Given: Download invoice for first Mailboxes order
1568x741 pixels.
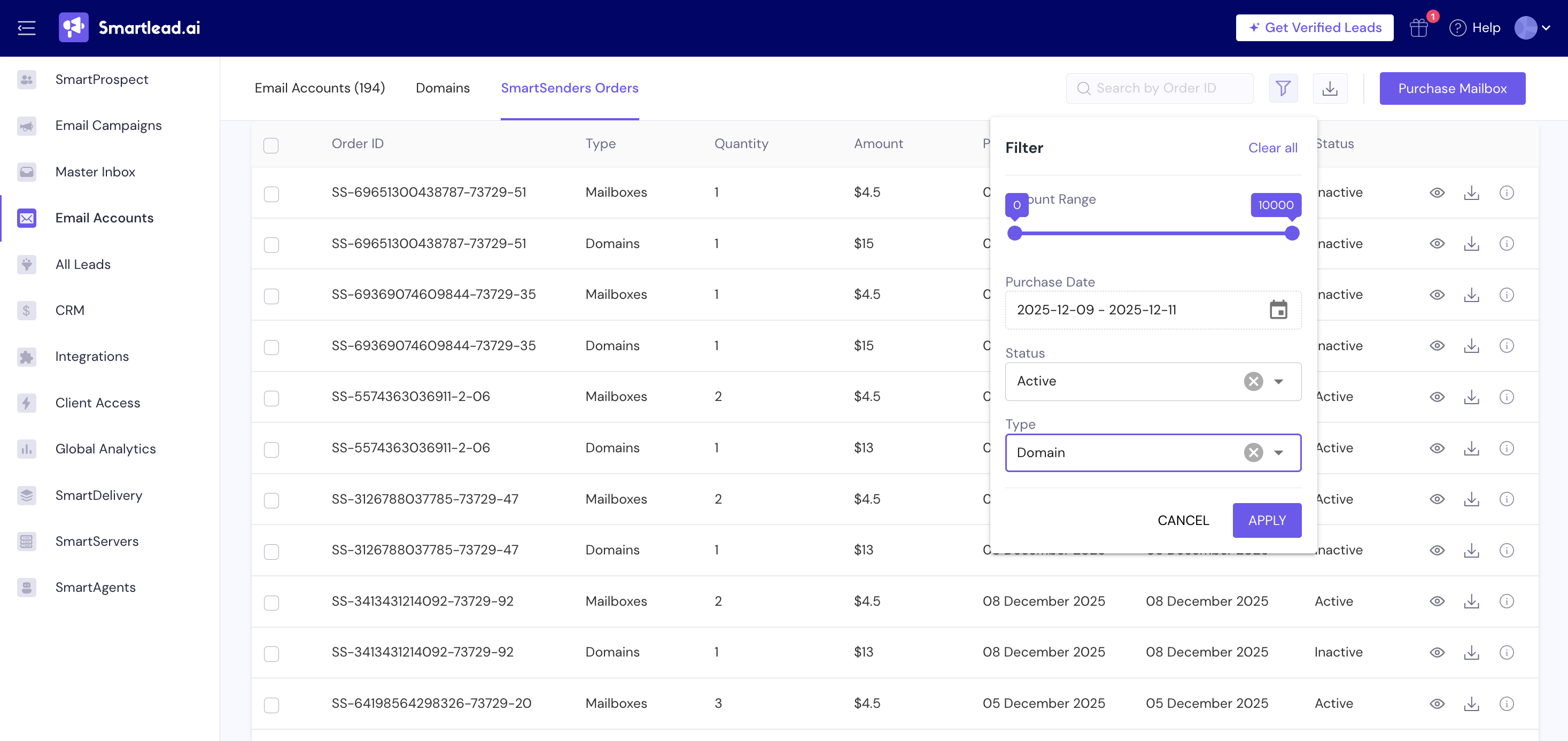Looking at the screenshot, I should click(1471, 192).
